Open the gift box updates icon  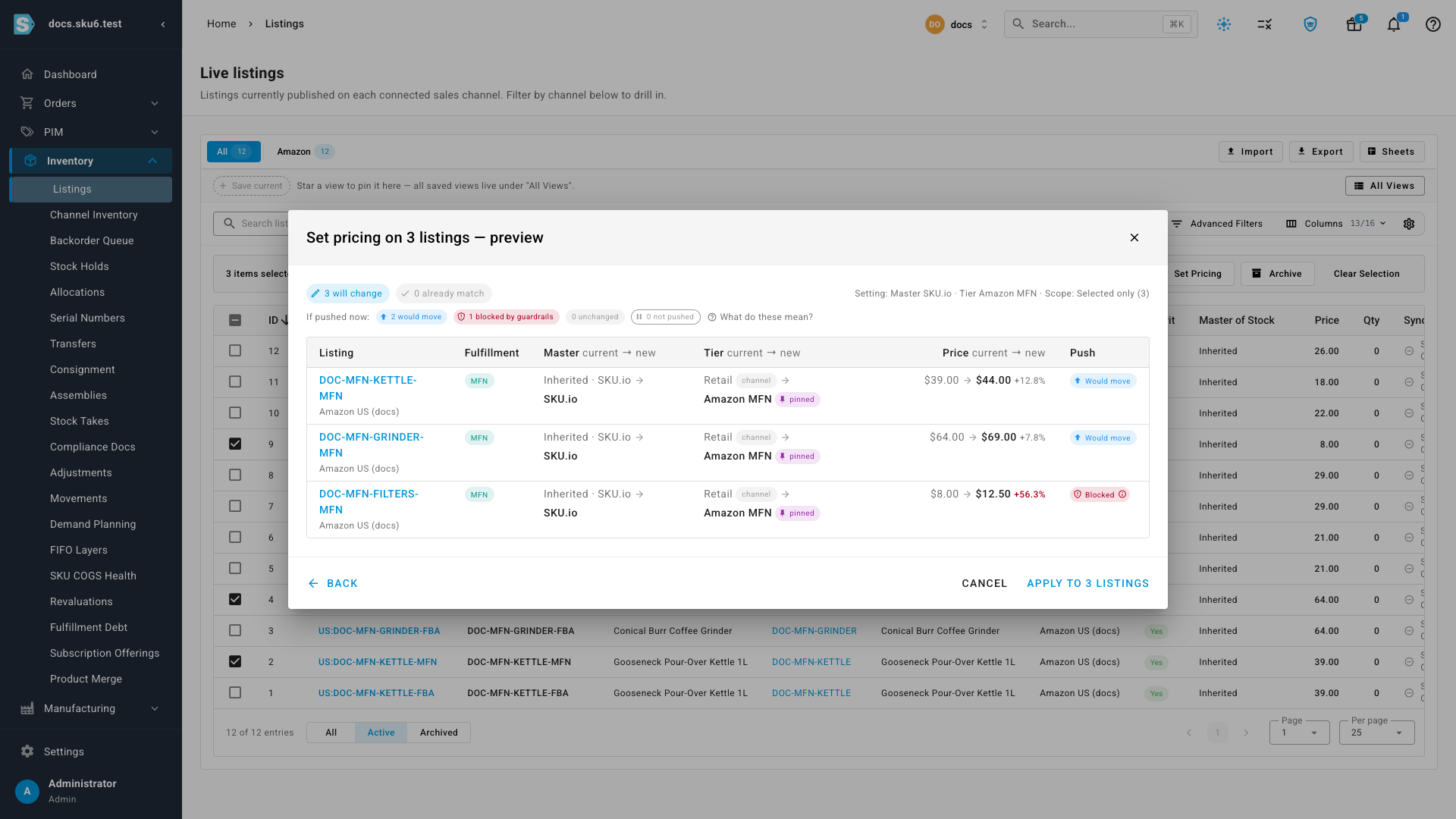click(1354, 24)
